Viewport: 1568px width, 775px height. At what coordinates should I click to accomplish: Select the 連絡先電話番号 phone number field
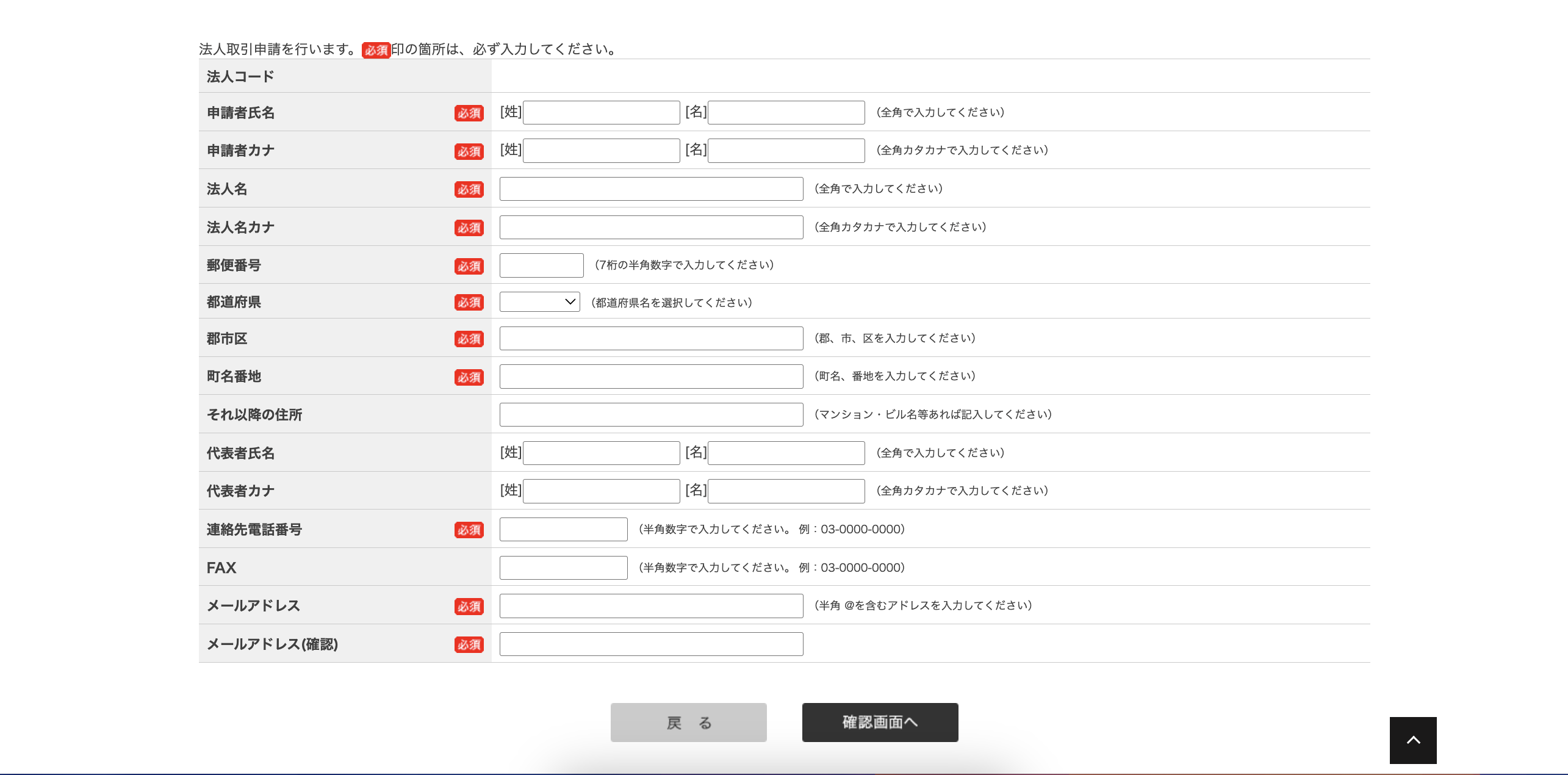(563, 528)
